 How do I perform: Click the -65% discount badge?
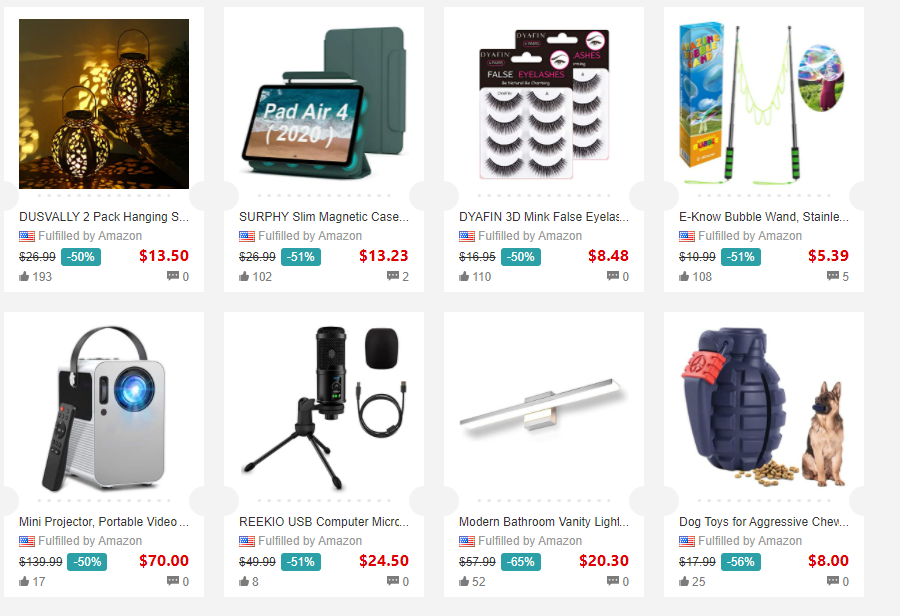[521, 561]
